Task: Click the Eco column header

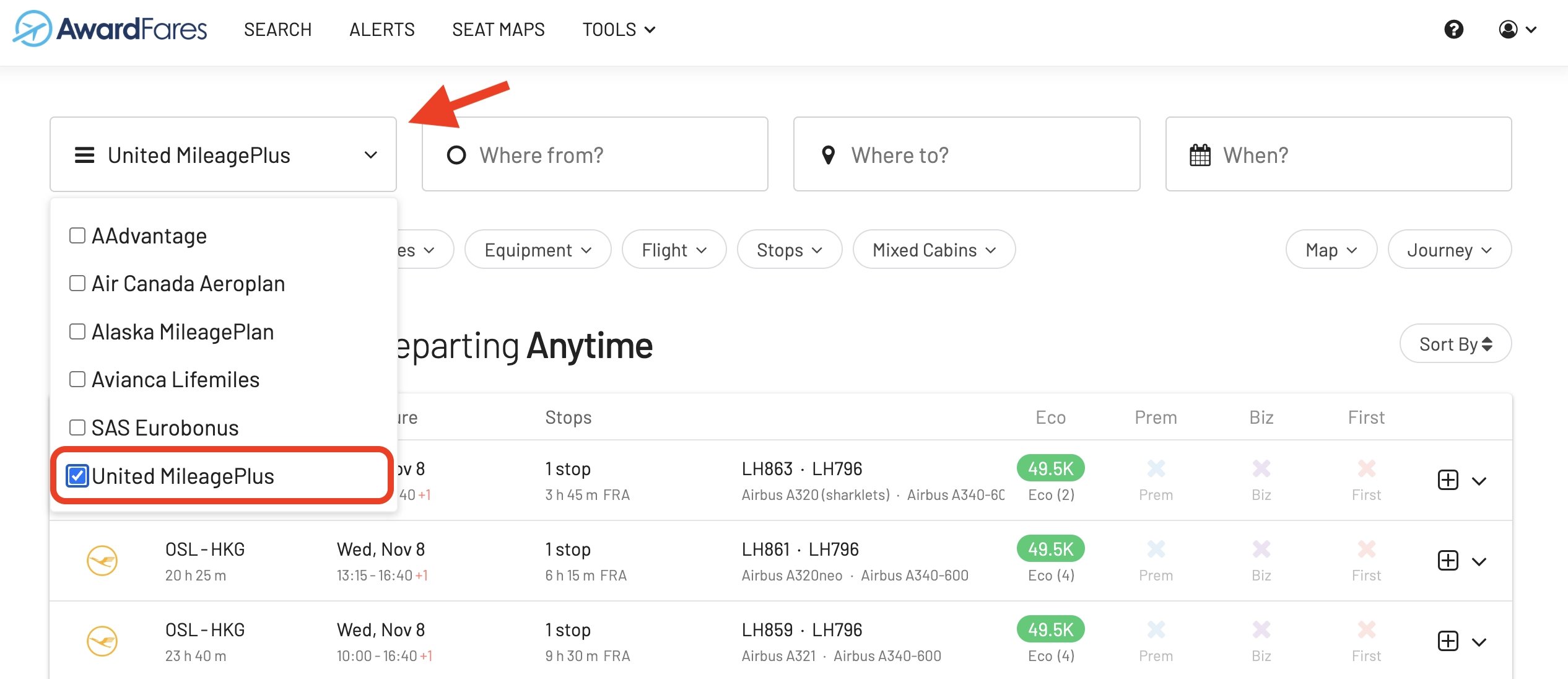Action: pyautogui.click(x=1050, y=418)
